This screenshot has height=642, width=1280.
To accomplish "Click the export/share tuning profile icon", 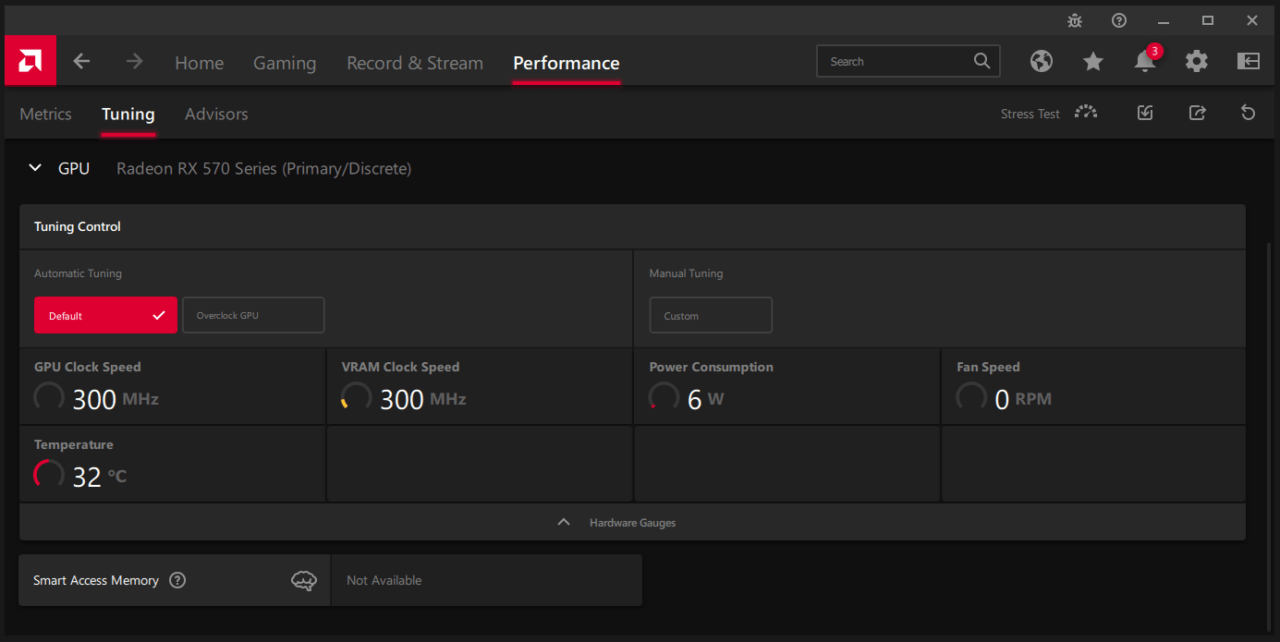I will 1197,113.
